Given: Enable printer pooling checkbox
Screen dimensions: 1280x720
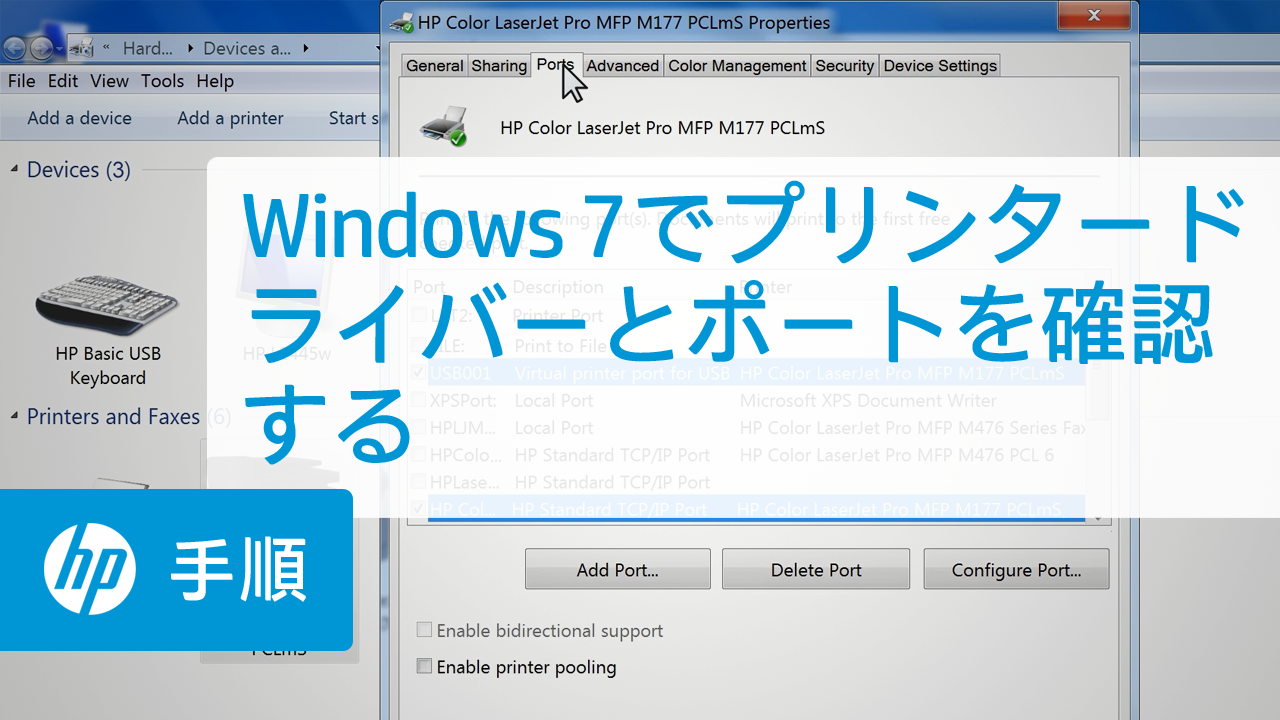Looking at the screenshot, I should pyautogui.click(x=424, y=666).
